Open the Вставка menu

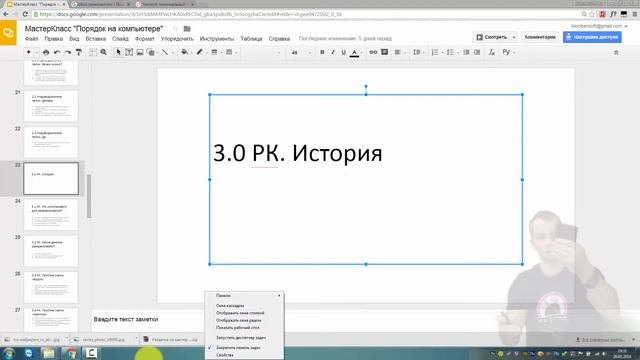coord(96,39)
